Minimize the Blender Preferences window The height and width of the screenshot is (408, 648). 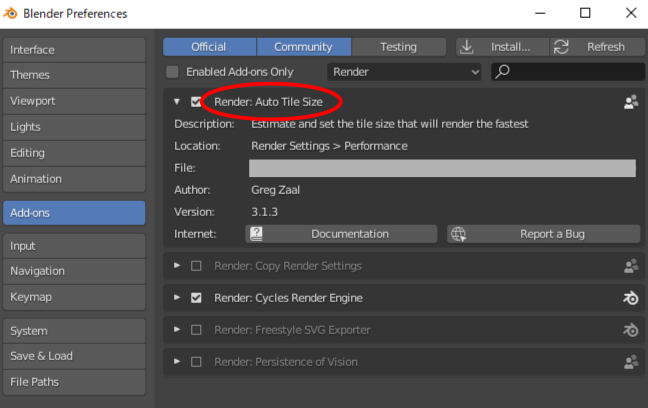[x=540, y=13]
